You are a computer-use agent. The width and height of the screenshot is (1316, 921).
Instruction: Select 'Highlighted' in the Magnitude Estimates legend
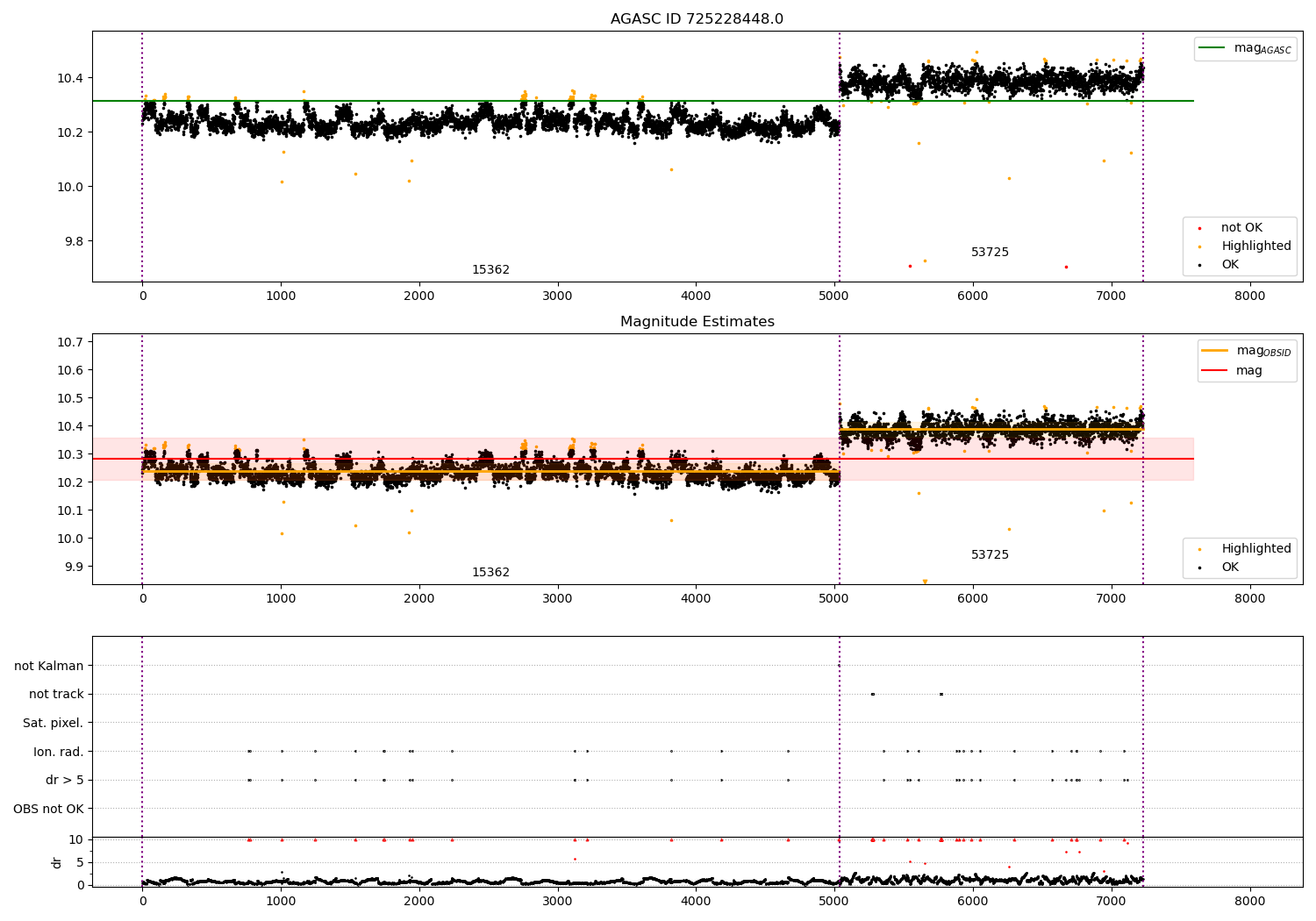[1256, 549]
